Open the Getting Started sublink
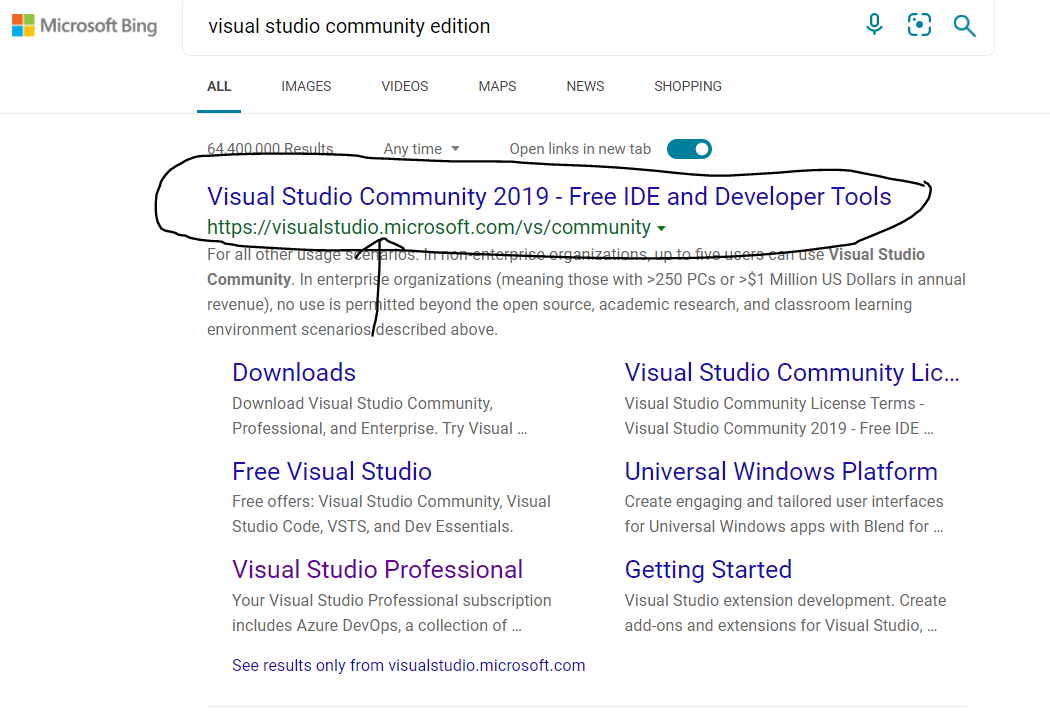Image resolution: width=1050 pixels, height=711 pixels. [x=708, y=569]
